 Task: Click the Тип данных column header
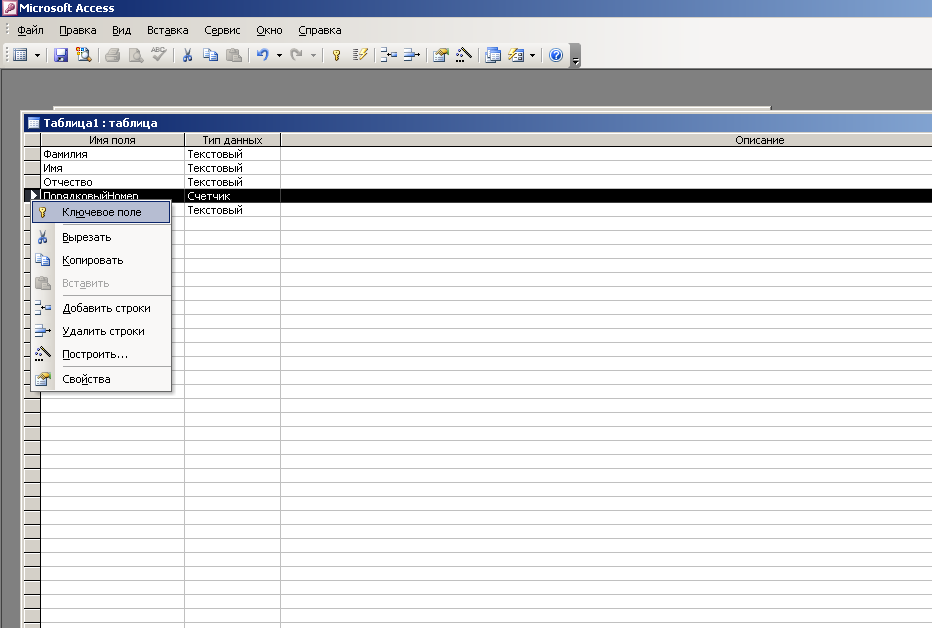pyautogui.click(x=232, y=140)
